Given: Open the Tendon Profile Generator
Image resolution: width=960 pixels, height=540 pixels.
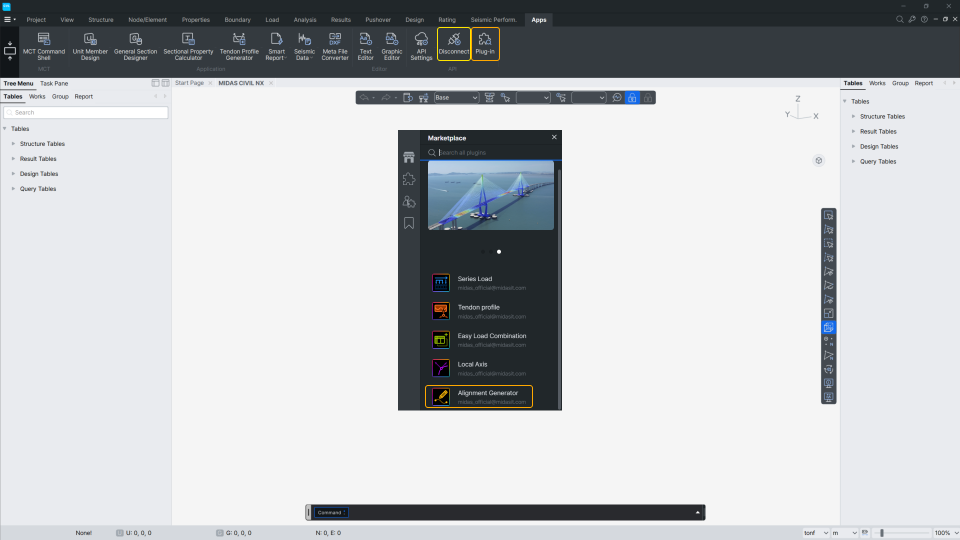Looking at the screenshot, I should pyautogui.click(x=238, y=46).
